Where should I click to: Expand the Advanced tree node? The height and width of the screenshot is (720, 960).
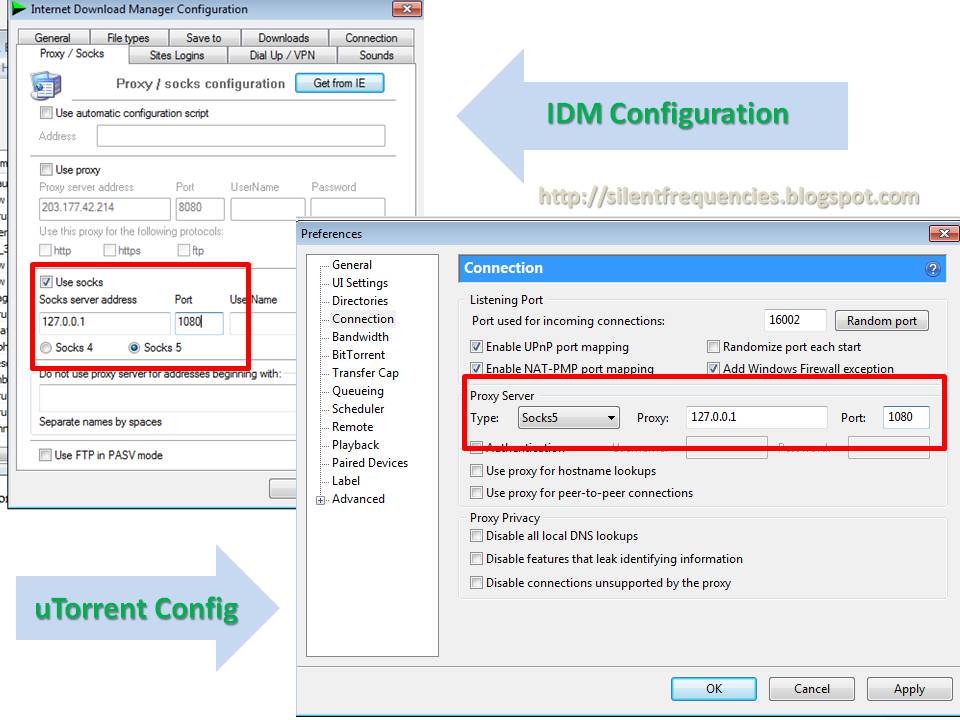[x=320, y=500]
